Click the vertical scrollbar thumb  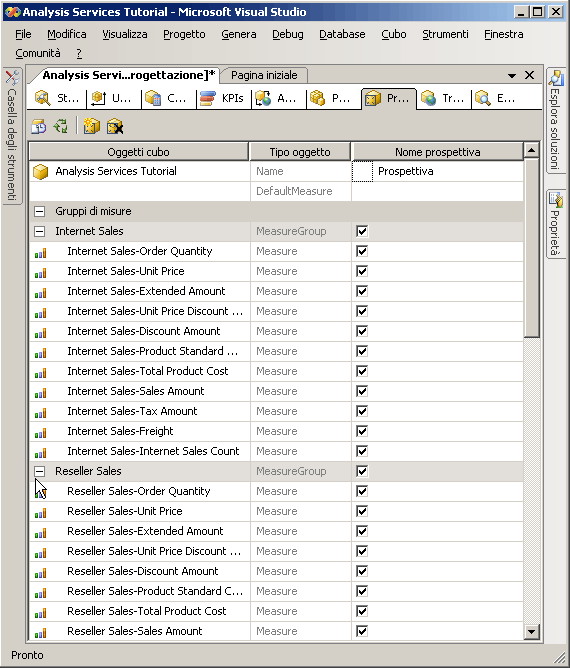pyautogui.click(x=531, y=248)
